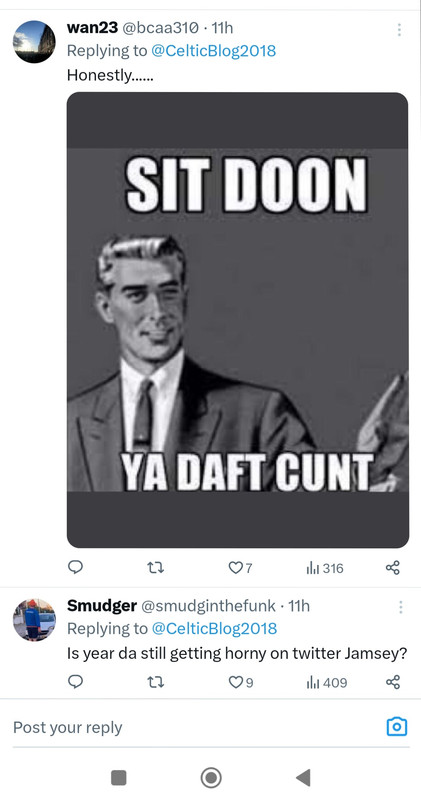
Task: Share wan23's tweet
Action: [x=392, y=568]
